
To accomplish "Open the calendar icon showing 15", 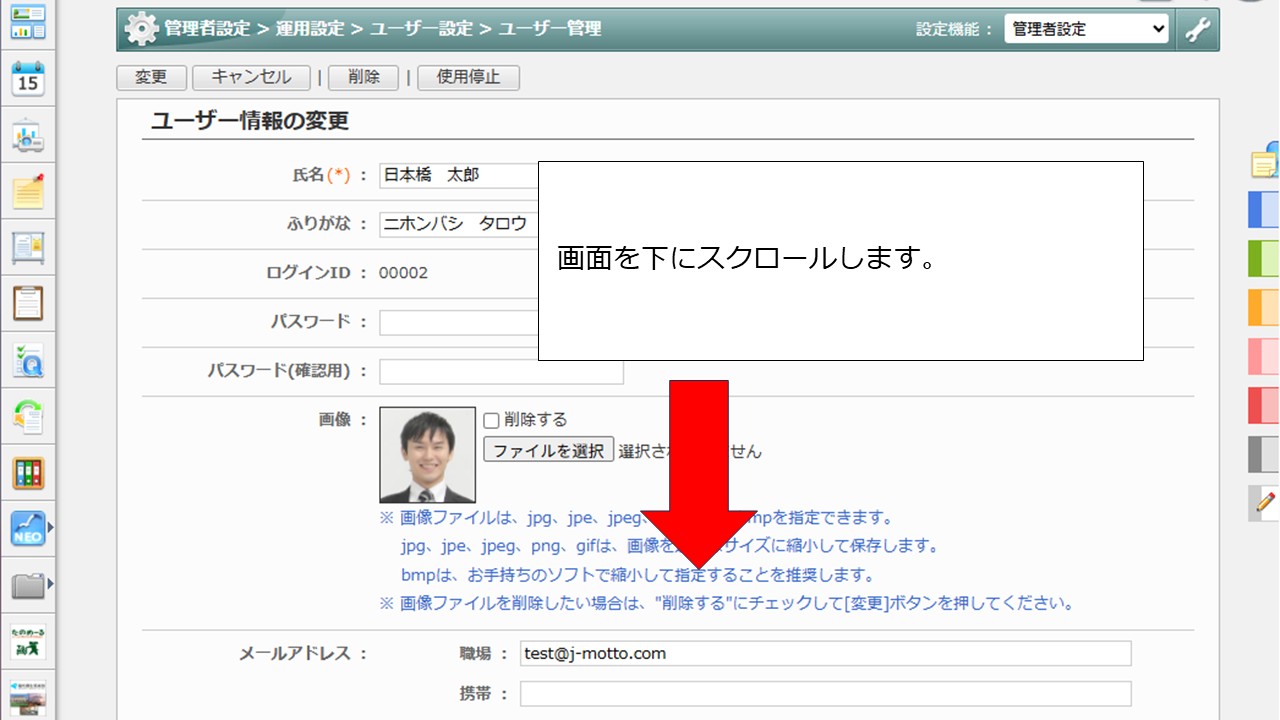I will pos(28,78).
